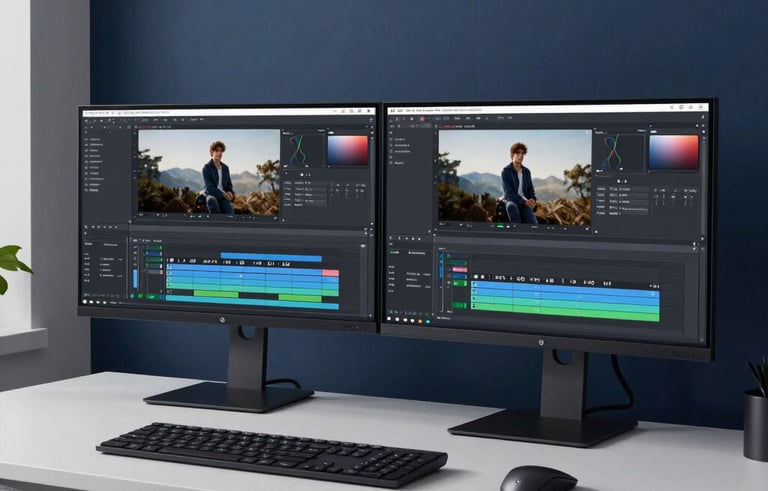Click the teal icon in right monitor's bottom bar
The height and width of the screenshot is (491, 768).
click(428, 322)
